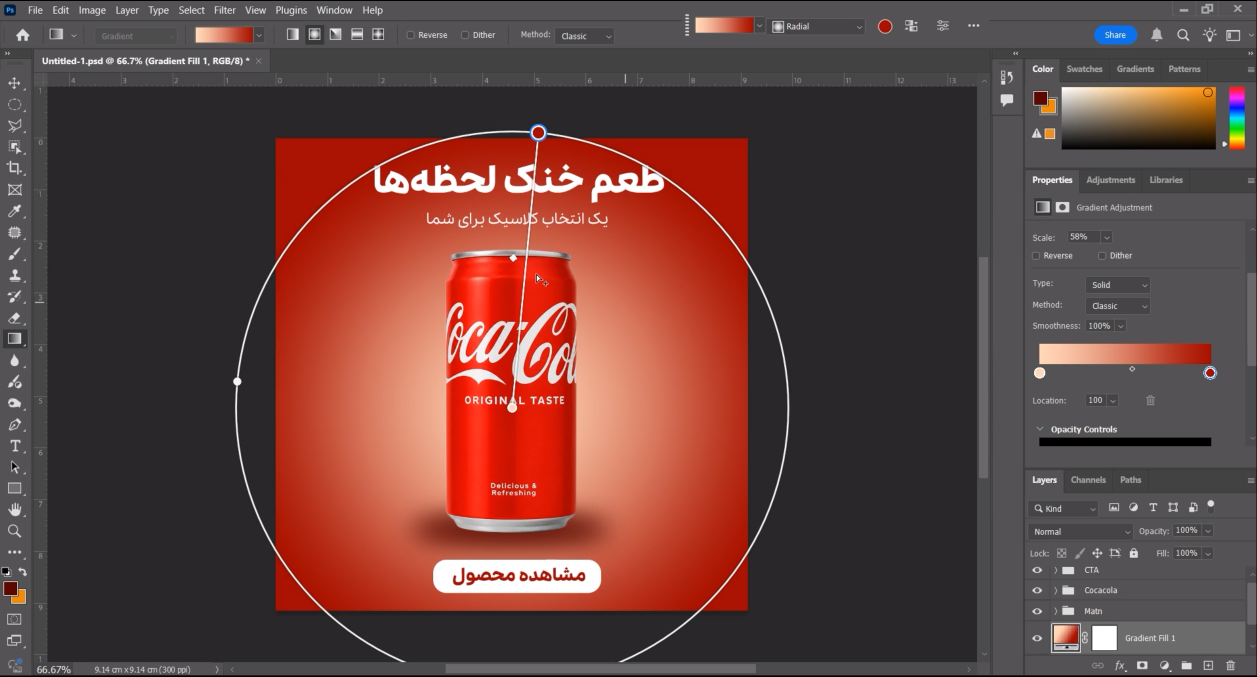This screenshot has width=1257, height=677.
Task: Open the History panel icon
Action: point(1007,78)
